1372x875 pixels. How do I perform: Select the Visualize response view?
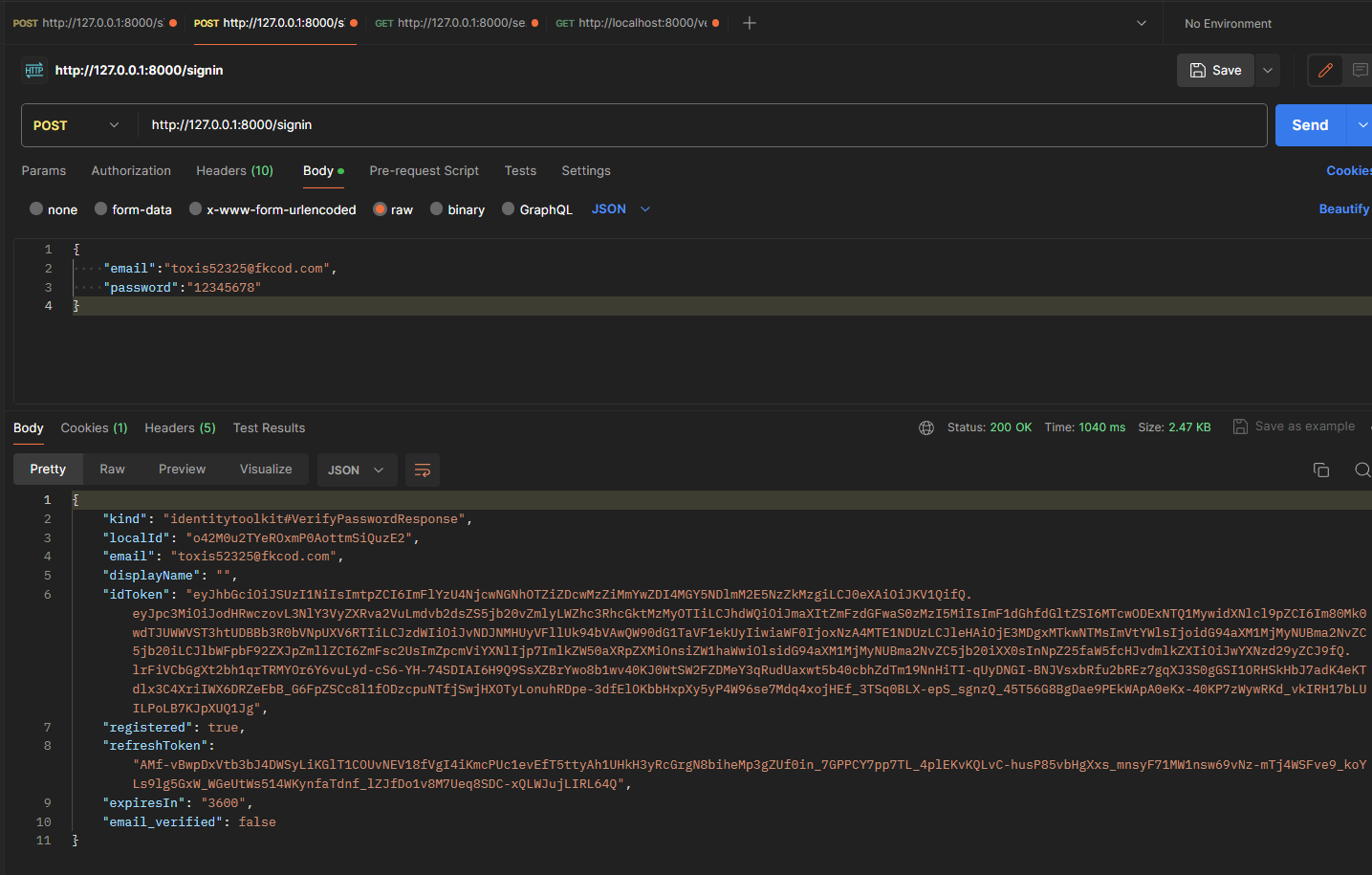click(x=266, y=470)
